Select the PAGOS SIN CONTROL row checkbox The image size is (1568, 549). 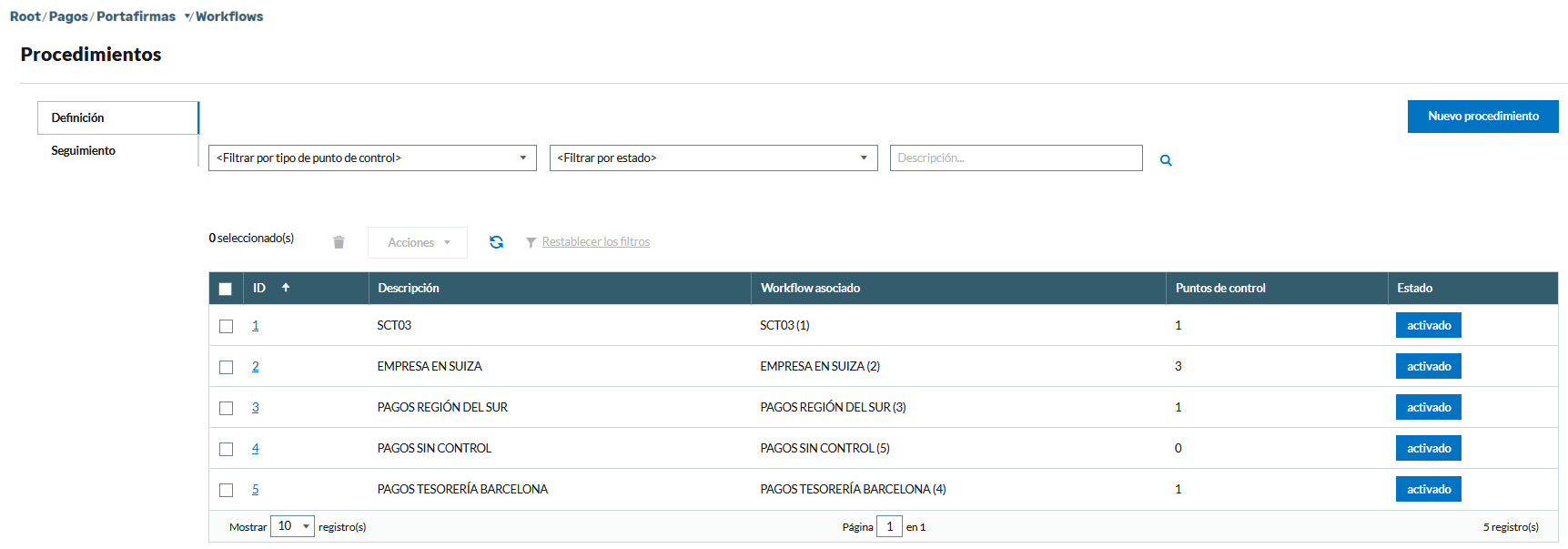226,449
